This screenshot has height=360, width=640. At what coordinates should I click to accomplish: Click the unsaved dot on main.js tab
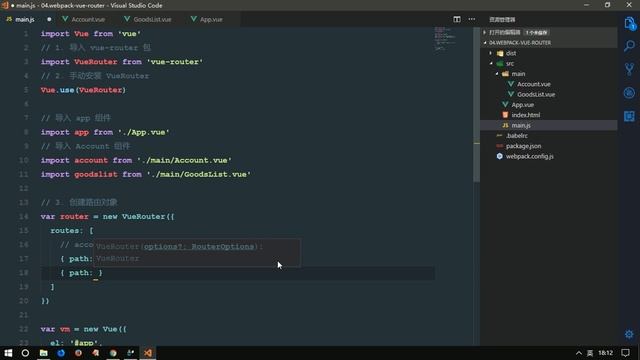coord(49,19)
